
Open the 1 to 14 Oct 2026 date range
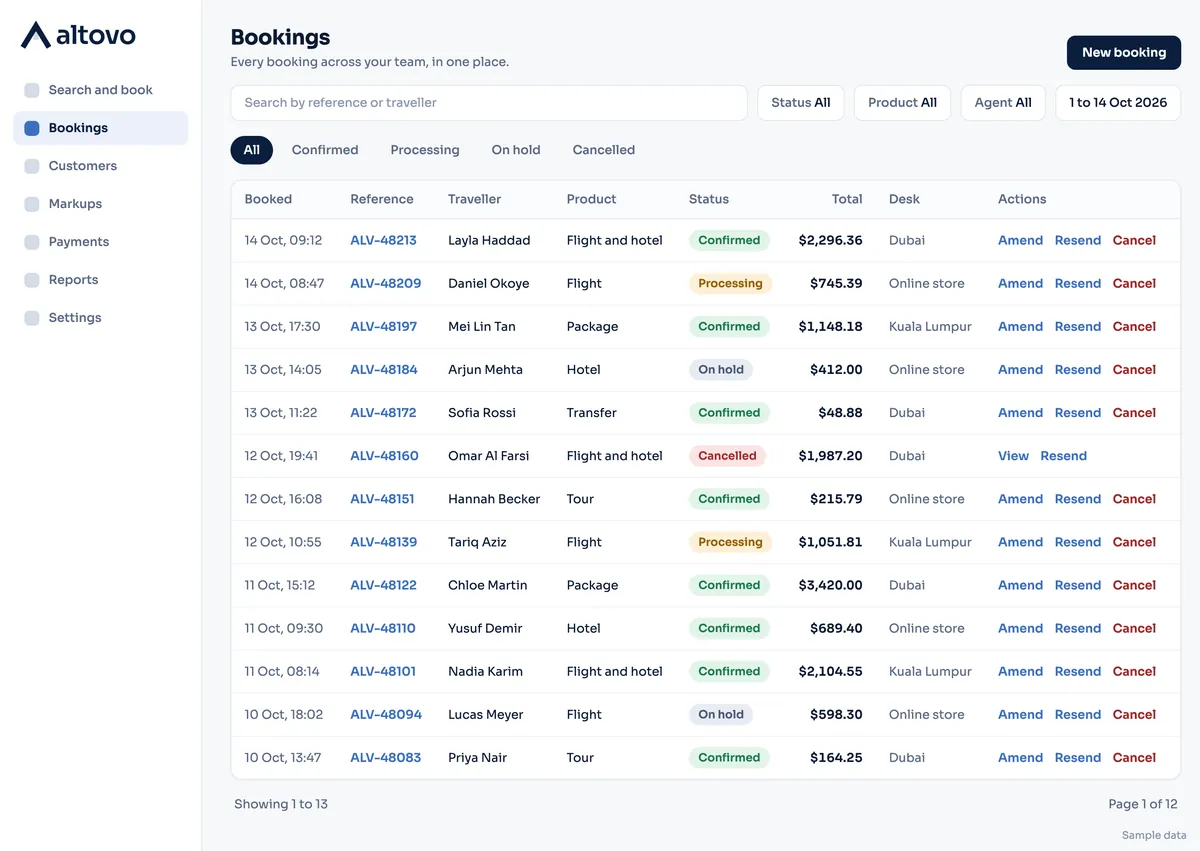(1118, 103)
